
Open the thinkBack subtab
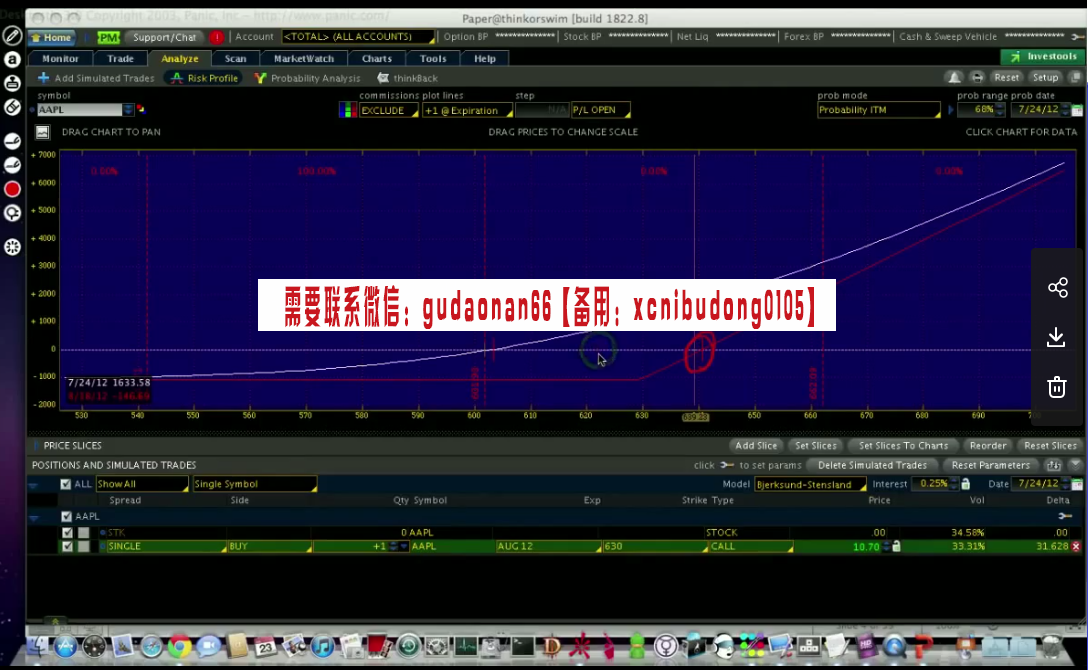click(407, 78)
